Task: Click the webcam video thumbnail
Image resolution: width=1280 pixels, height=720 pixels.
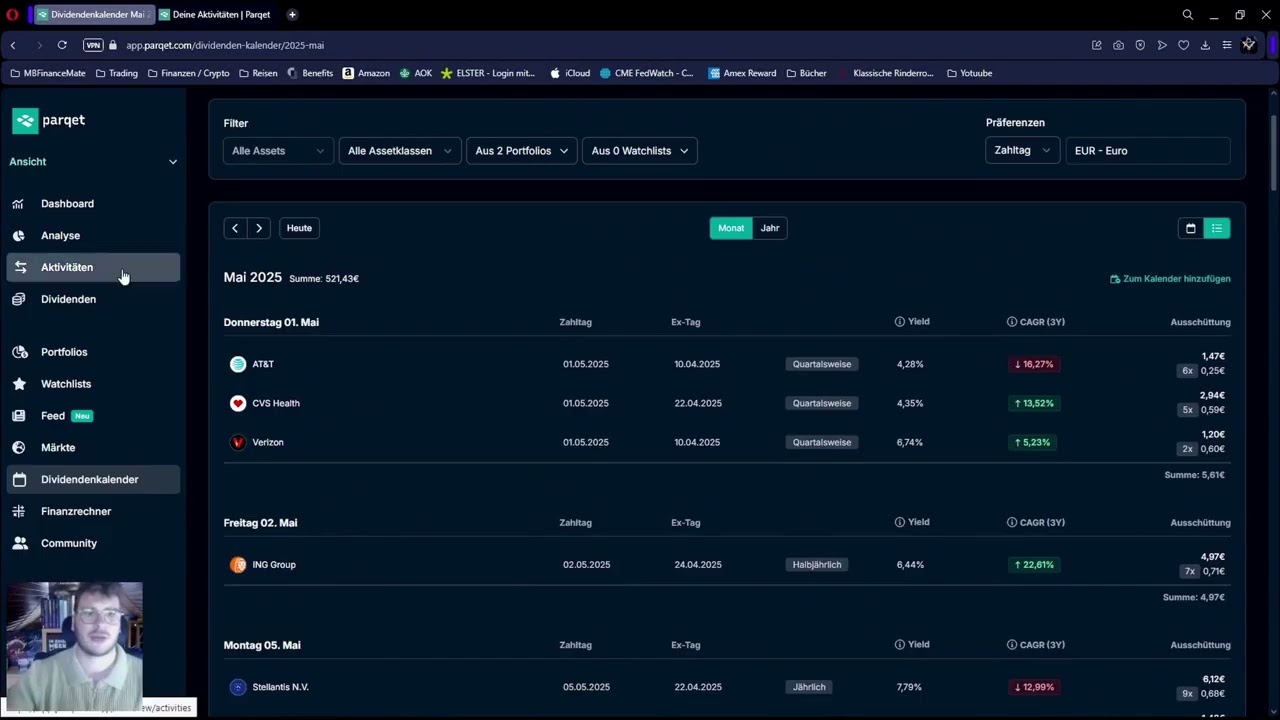Action: [75, 645]
